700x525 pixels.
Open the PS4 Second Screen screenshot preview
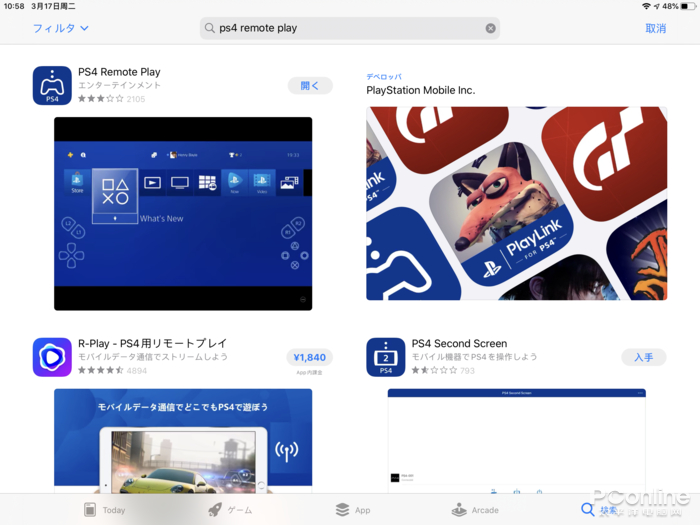[517, 441]
